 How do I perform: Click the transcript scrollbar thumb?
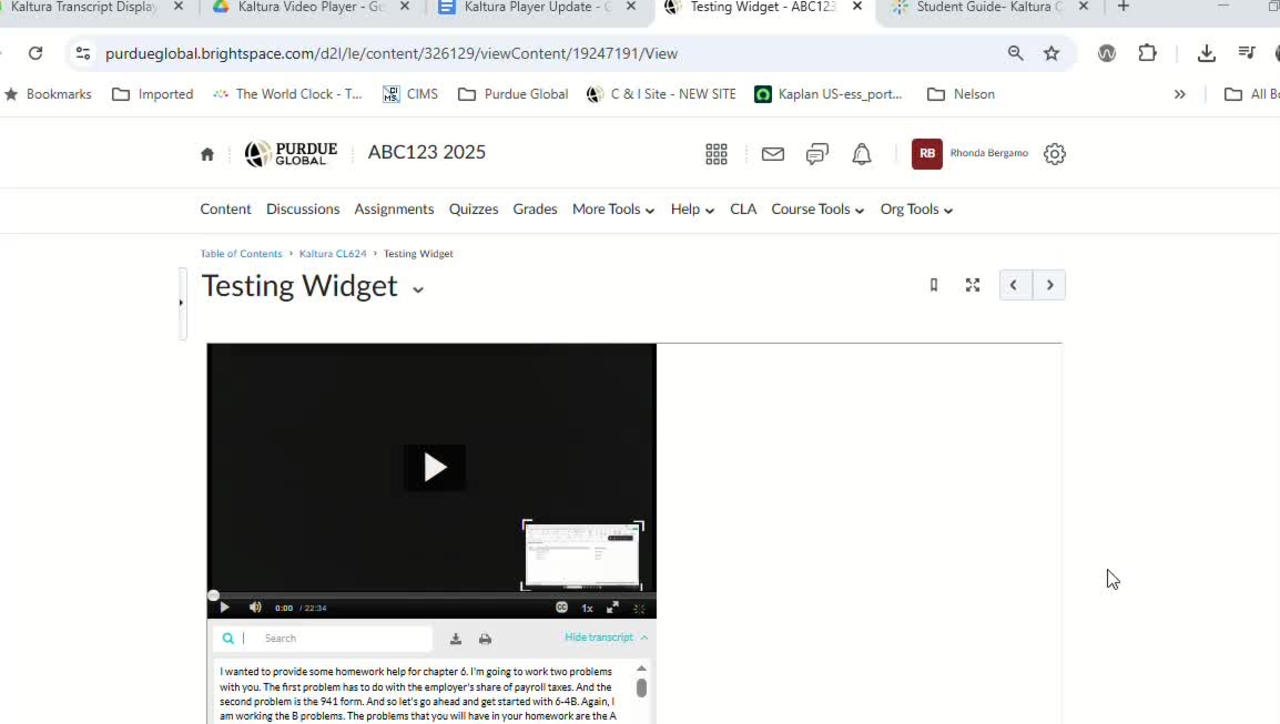point(641,688)
